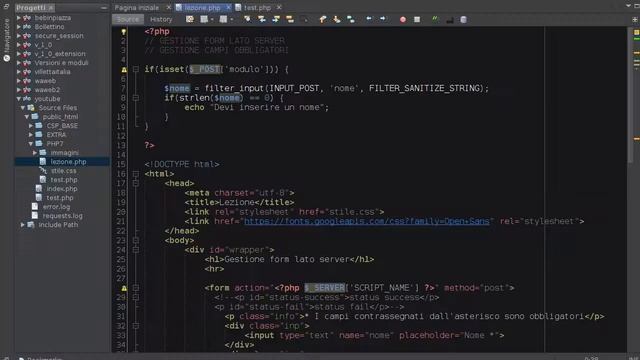Collapse the <body> tag code fold
This screenshot has height=360, width=640.
pos(136,240)
